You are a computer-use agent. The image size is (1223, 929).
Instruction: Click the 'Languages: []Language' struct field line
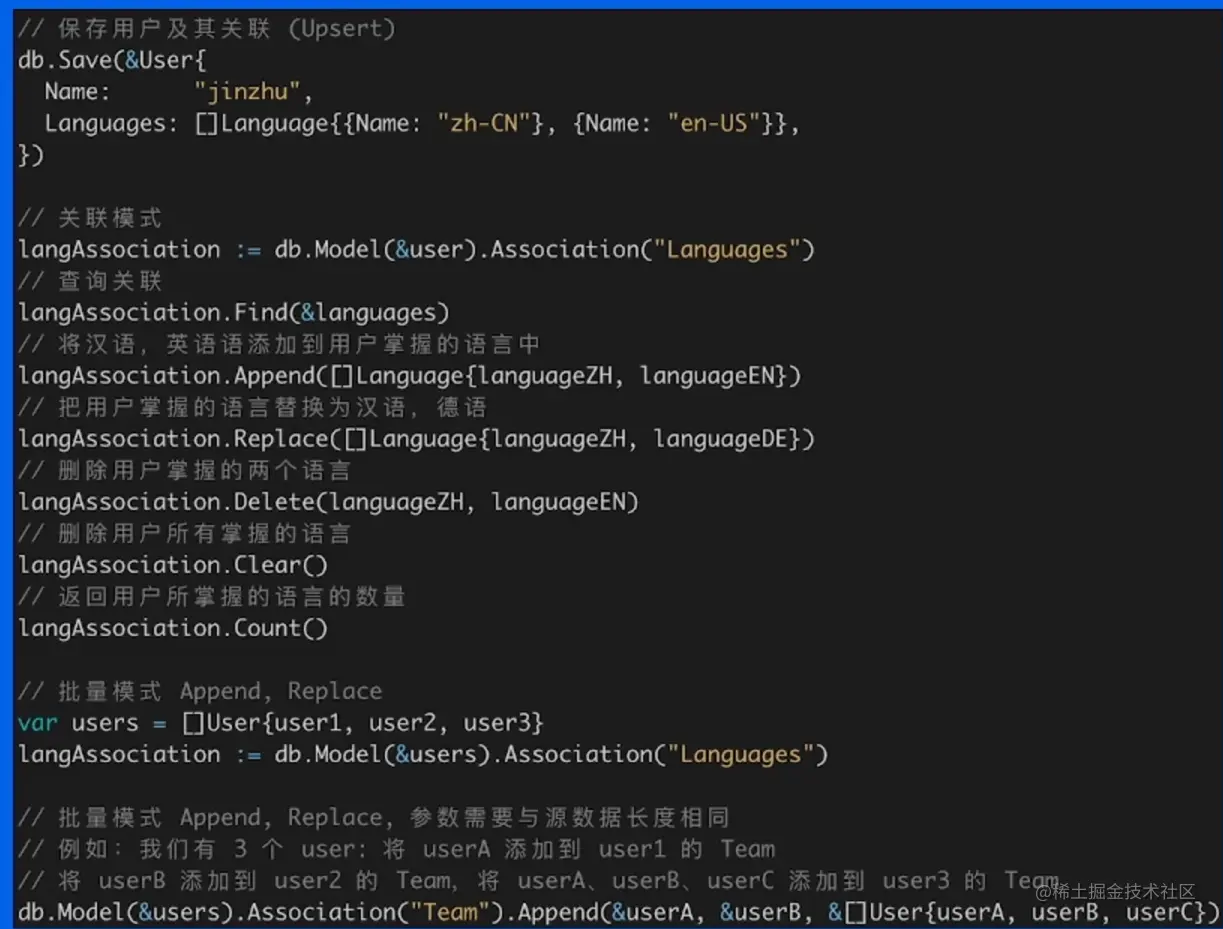click(422, 124)
